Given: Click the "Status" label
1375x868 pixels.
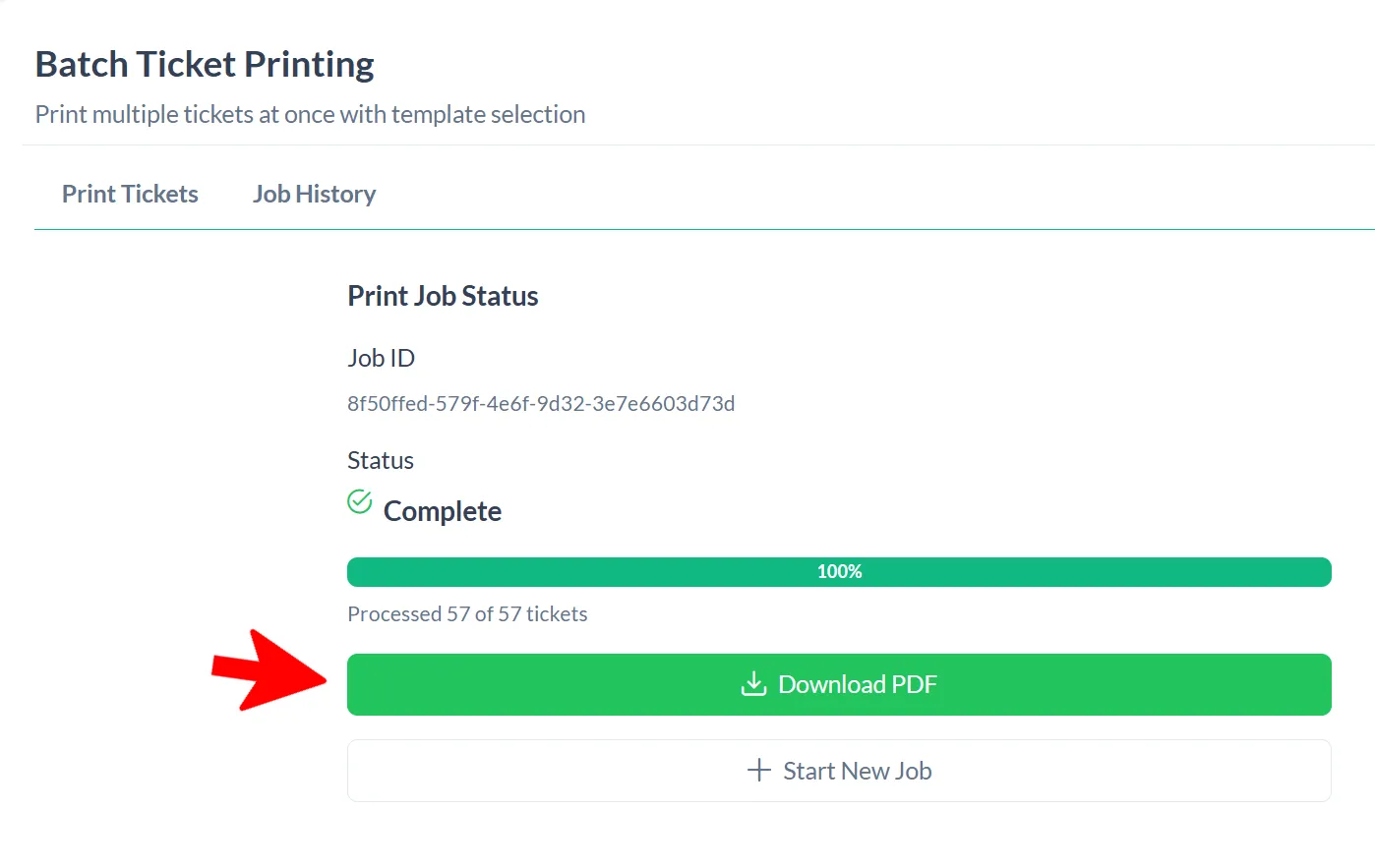Looking at the screenshot, I should point(381,460).
